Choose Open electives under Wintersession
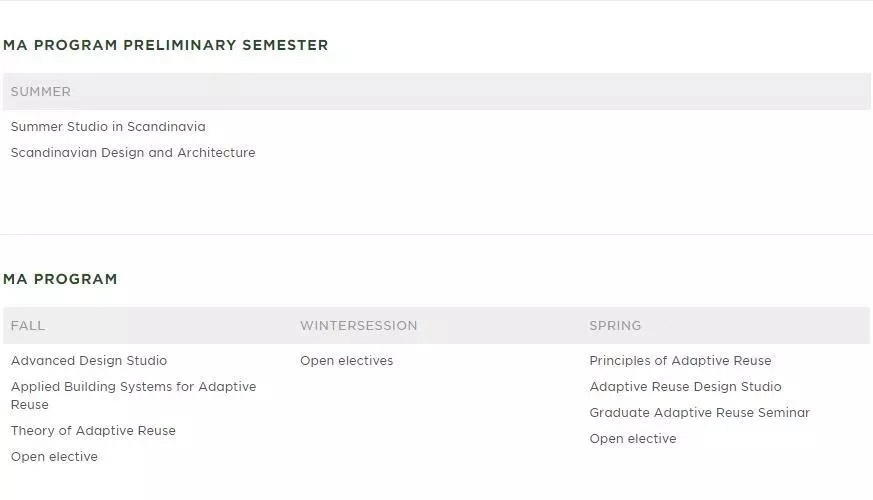873x500 pixels. 347,361
